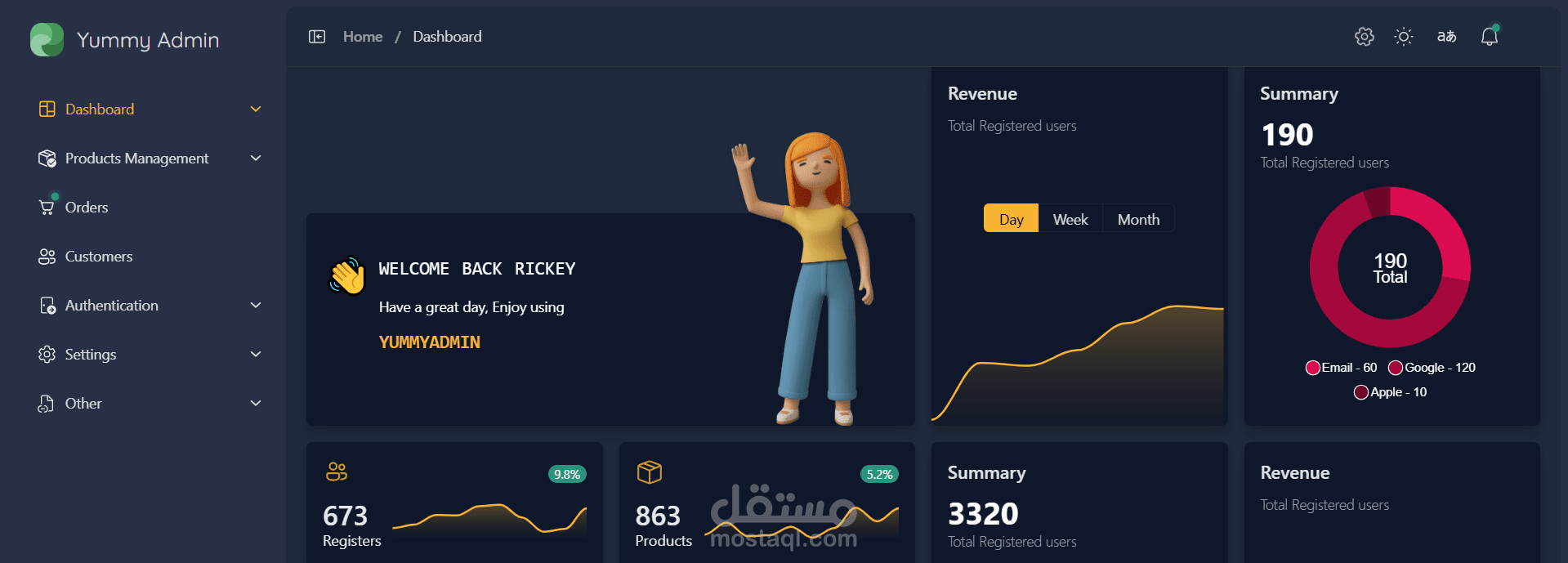Image resolution: width=1568 pixels, height=563 pixels.
Task: Expand the Dashboard menu chevron
Action: 256,109
